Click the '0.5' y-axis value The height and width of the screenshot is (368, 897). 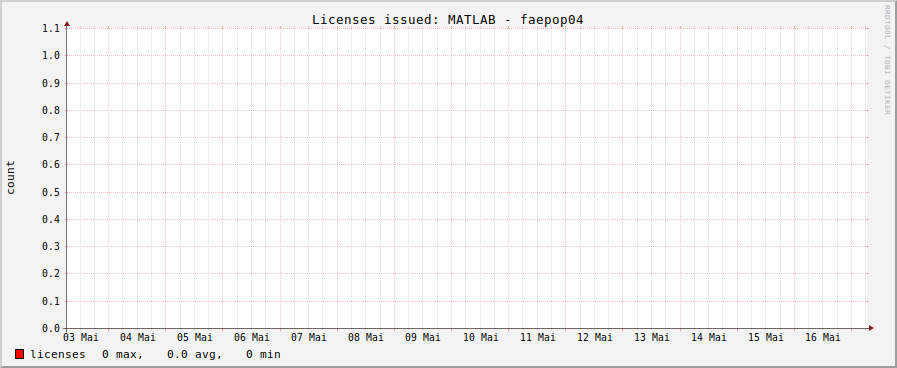51,192
